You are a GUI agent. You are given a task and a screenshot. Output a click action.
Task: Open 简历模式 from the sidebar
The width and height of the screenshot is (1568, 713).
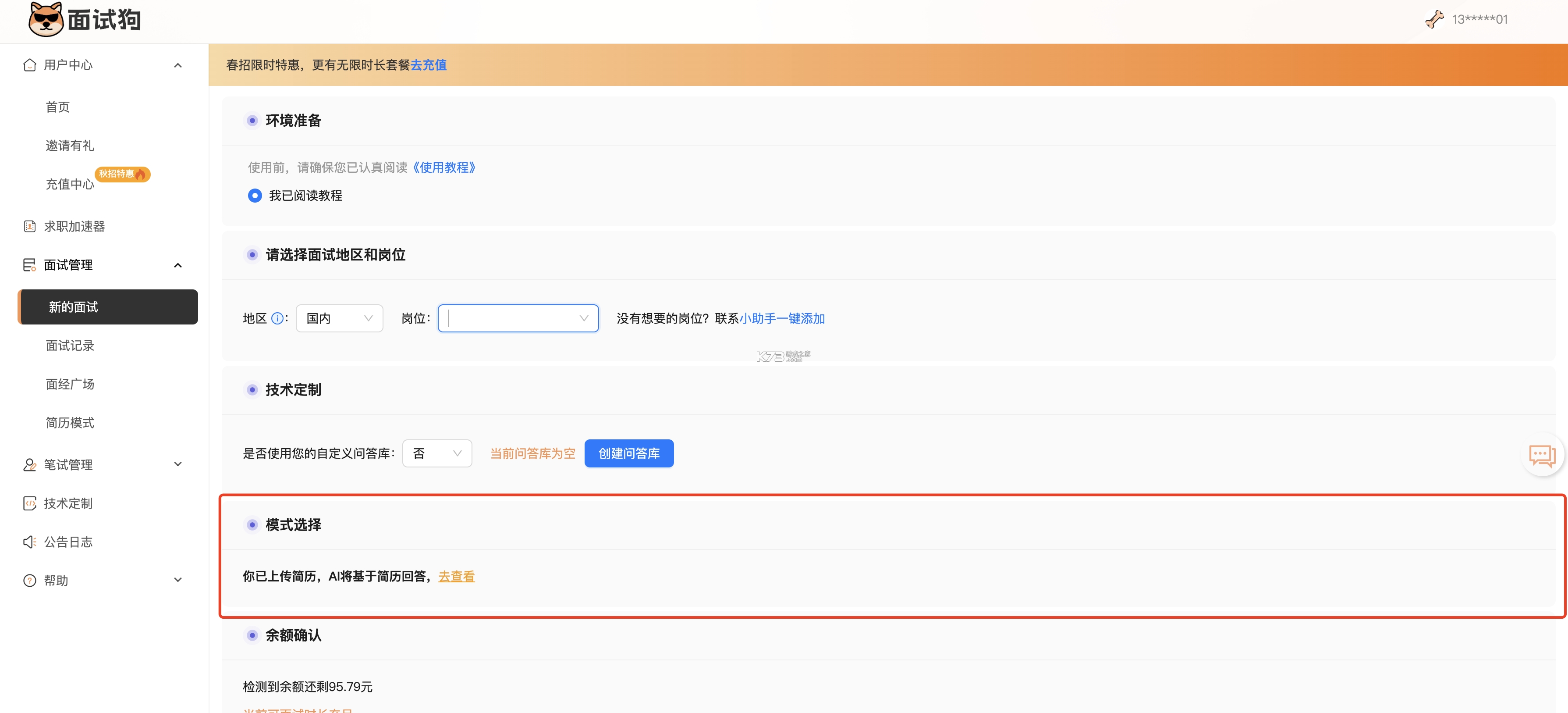point(70,423)
